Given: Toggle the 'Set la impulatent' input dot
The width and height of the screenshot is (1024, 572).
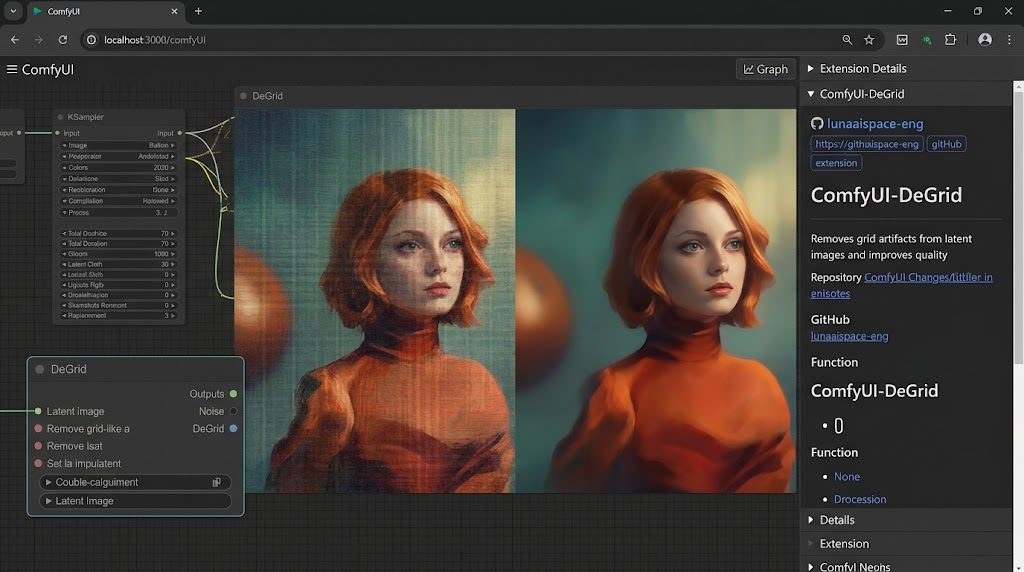Looking at the screenshot, I should coord(38,464).
